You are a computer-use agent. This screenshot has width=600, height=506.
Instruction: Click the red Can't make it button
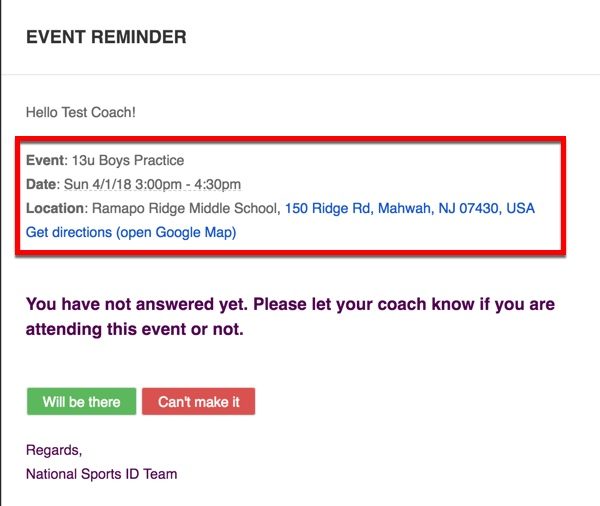coord(199,402)
